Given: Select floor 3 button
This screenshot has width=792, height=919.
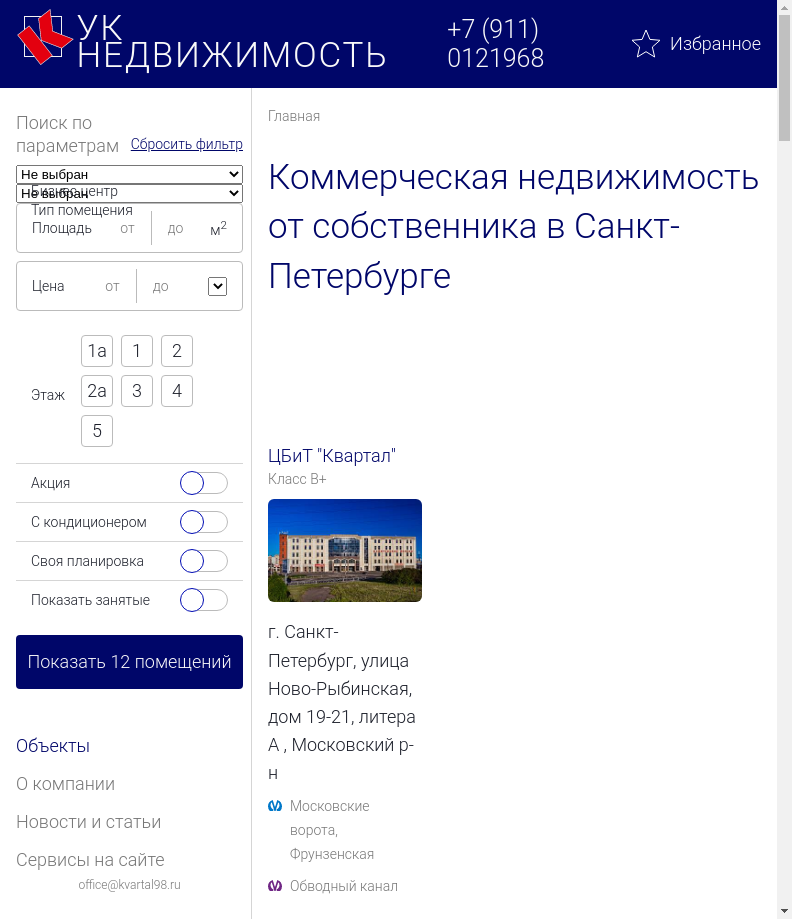Looking at the screenshot, I should point(137,391).
